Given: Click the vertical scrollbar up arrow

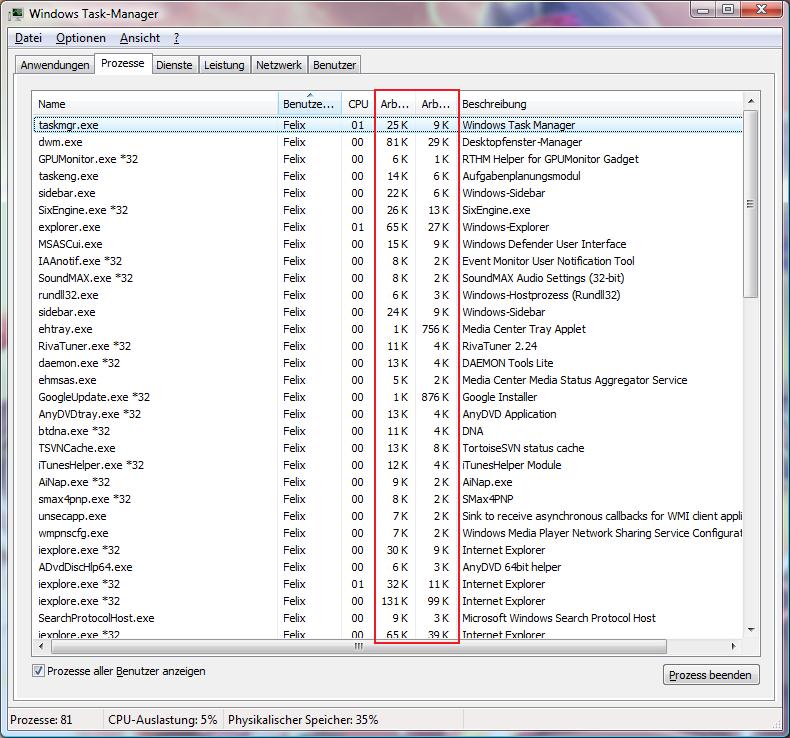Looking at the screenshot, I should pos(751,101).
